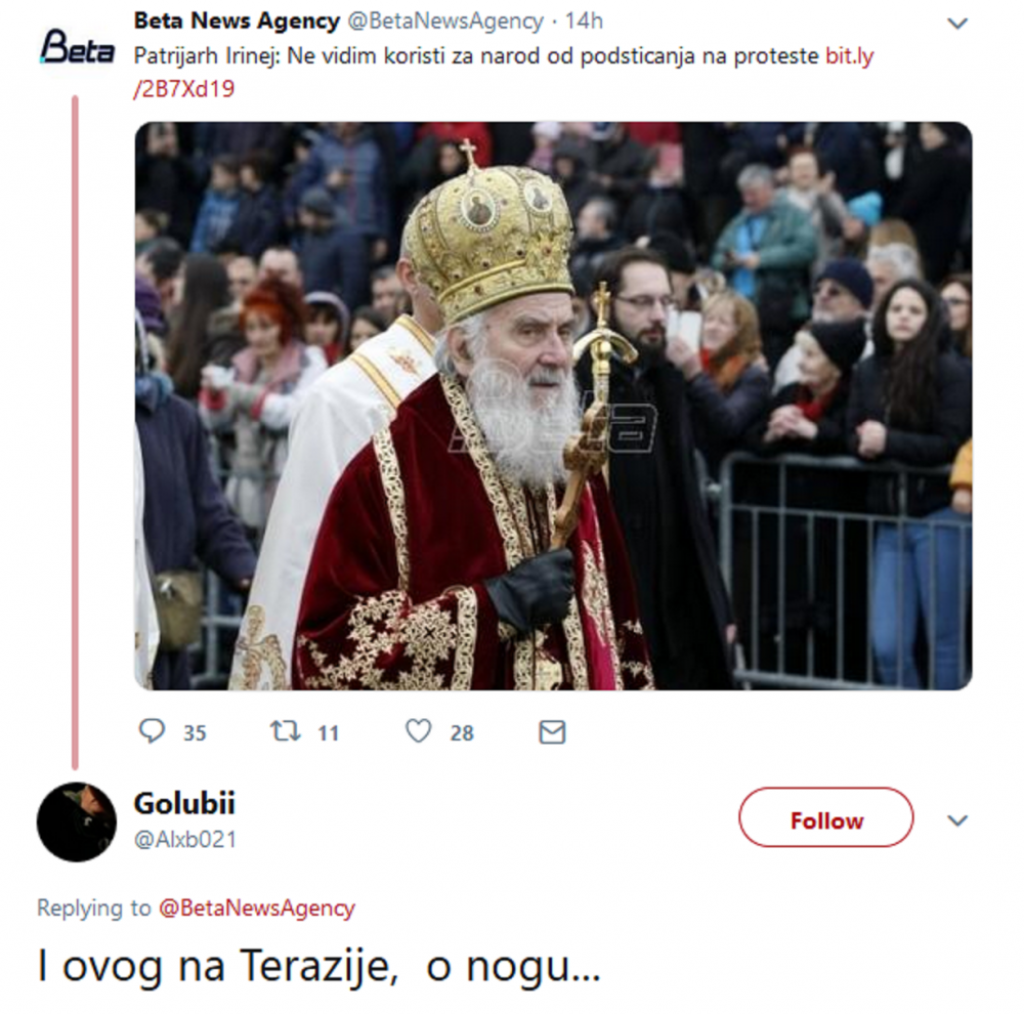Send tweet via direct message envelope icon

[x=552, y=732]
